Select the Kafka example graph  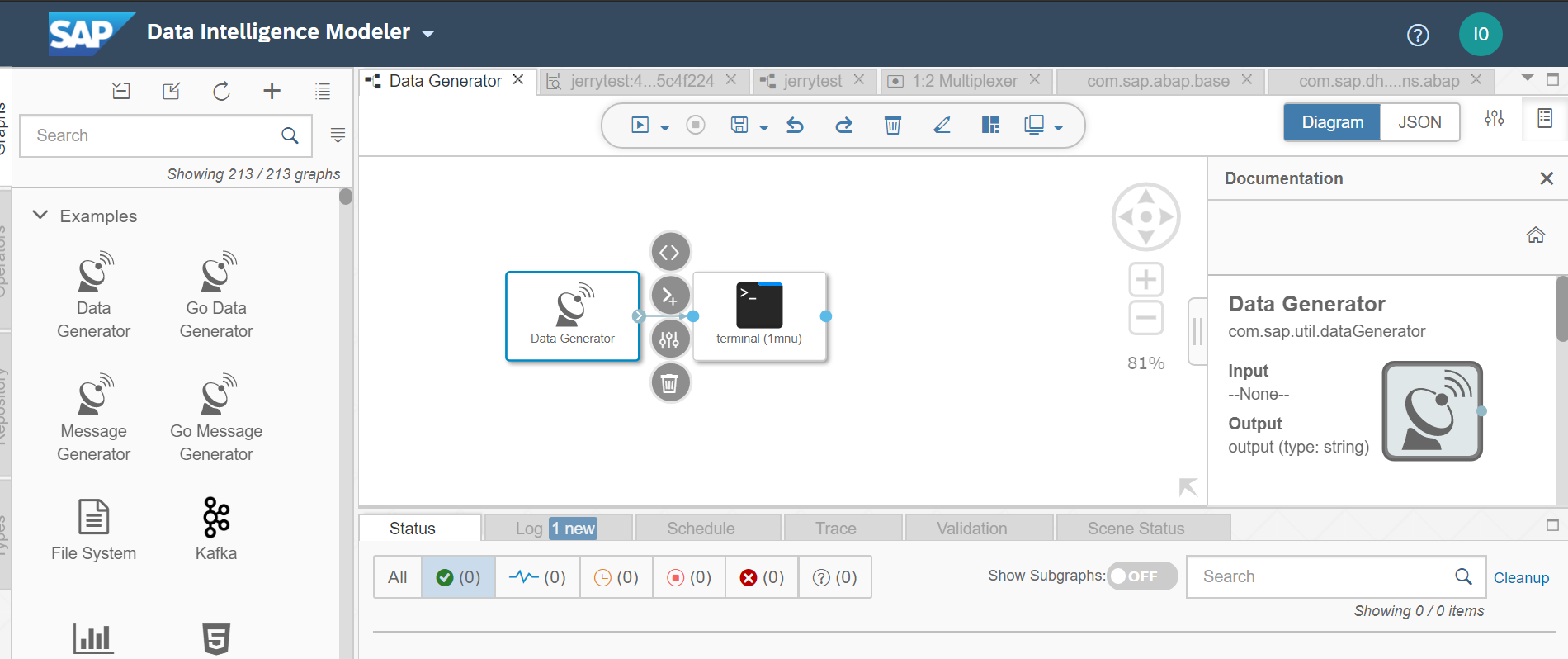point(216,529)
